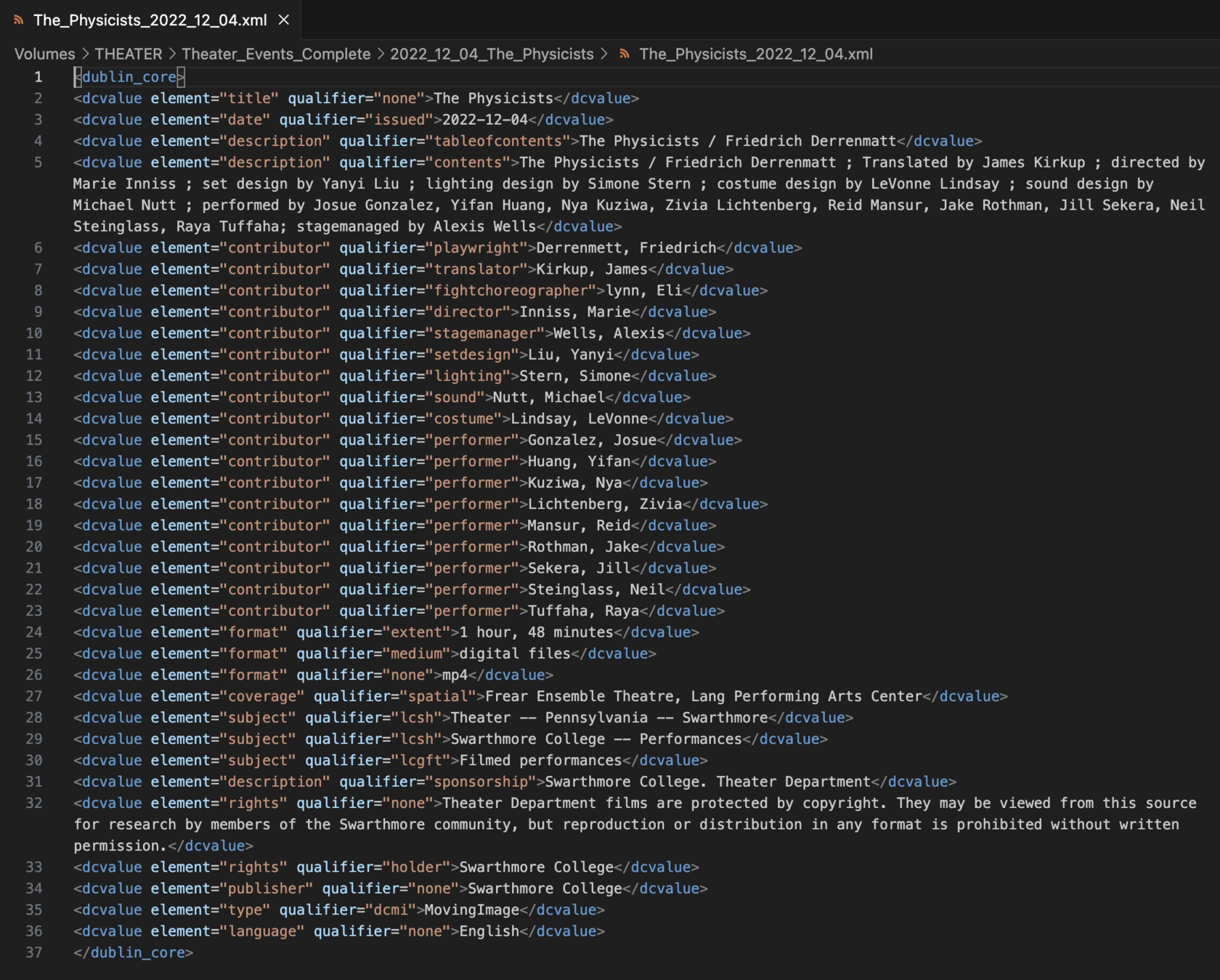Click line number 1 in the gutter

(x=38, y=77)
